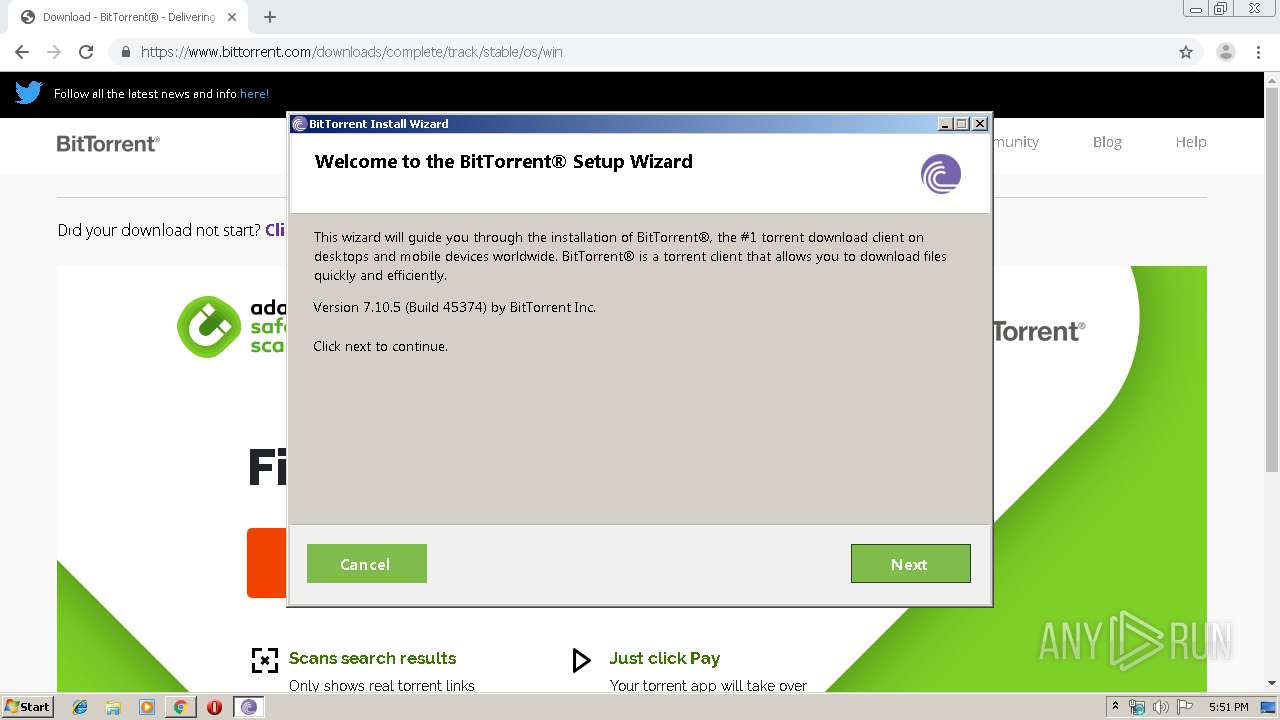
Task: Click the BitTorrent logo in the wizard header
Action: tap(941, 174)
